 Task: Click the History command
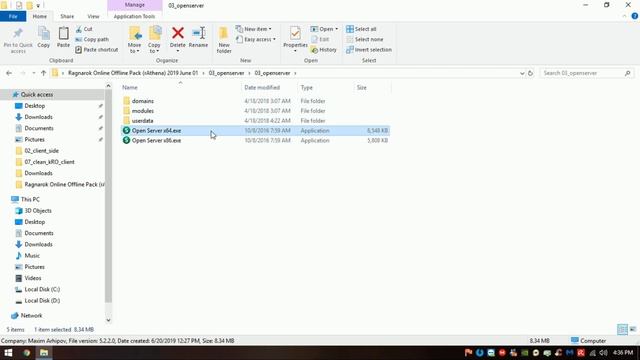pyautogui.click(x=324, y=49)
